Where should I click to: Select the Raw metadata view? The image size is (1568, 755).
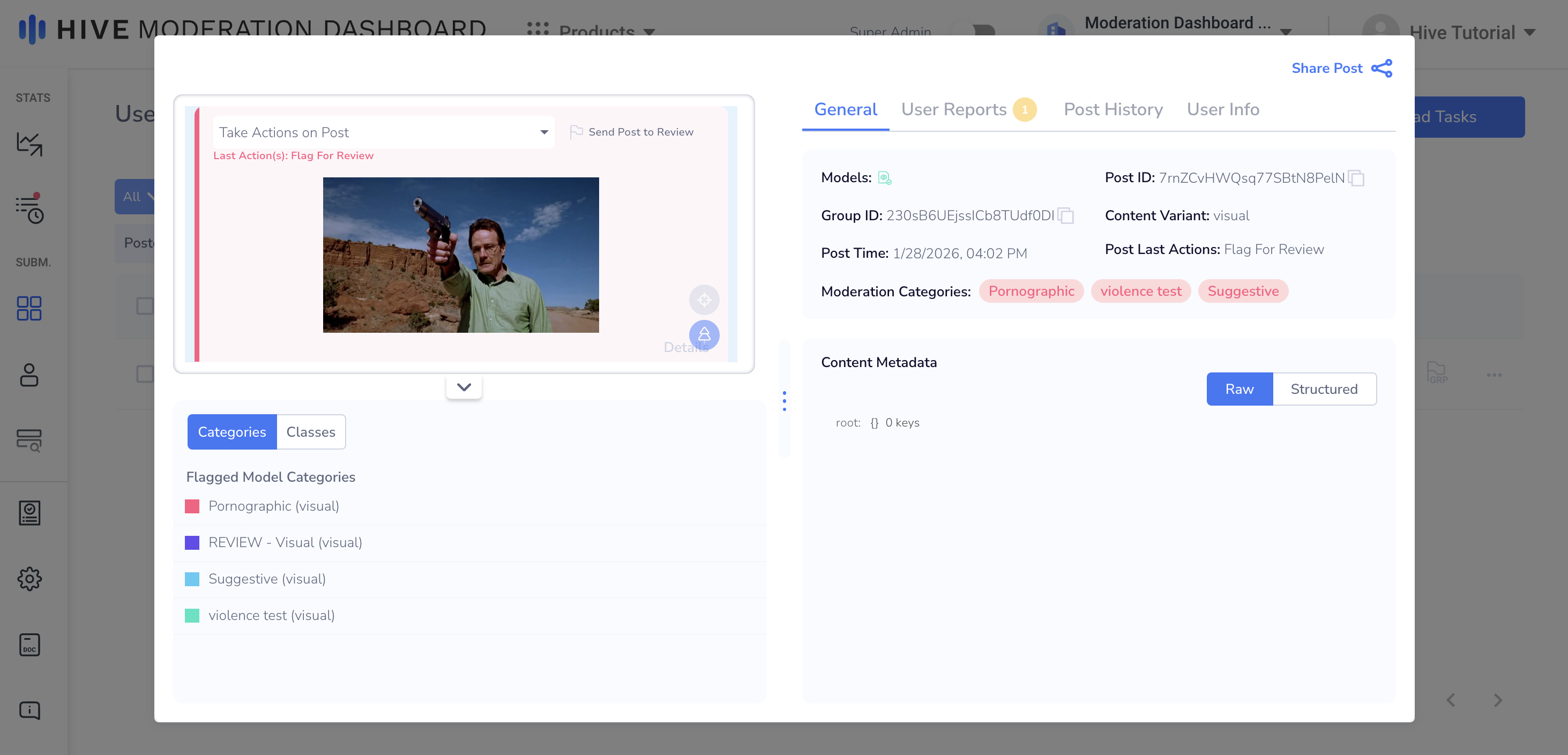pyautogui.click(x=1238, y=389)
